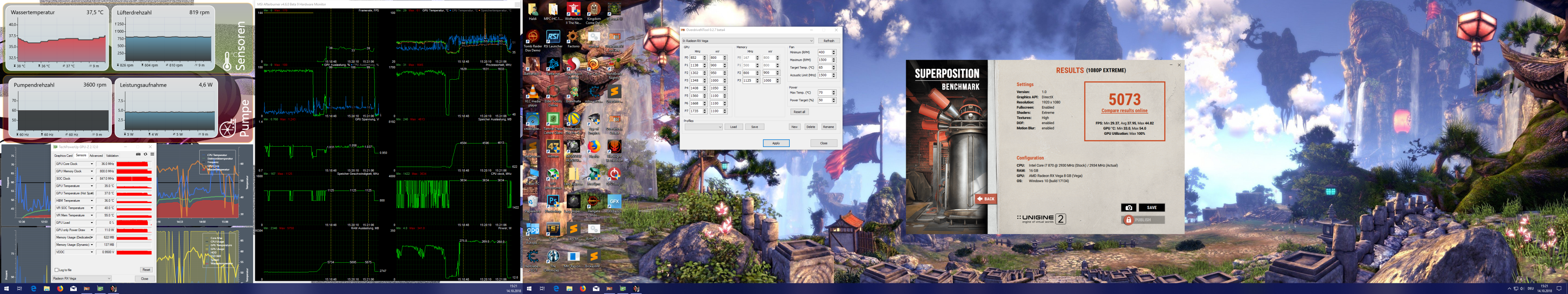Open the Factorio desktop icon
This screenshot has width=1568, height=294.
point(573,40)
